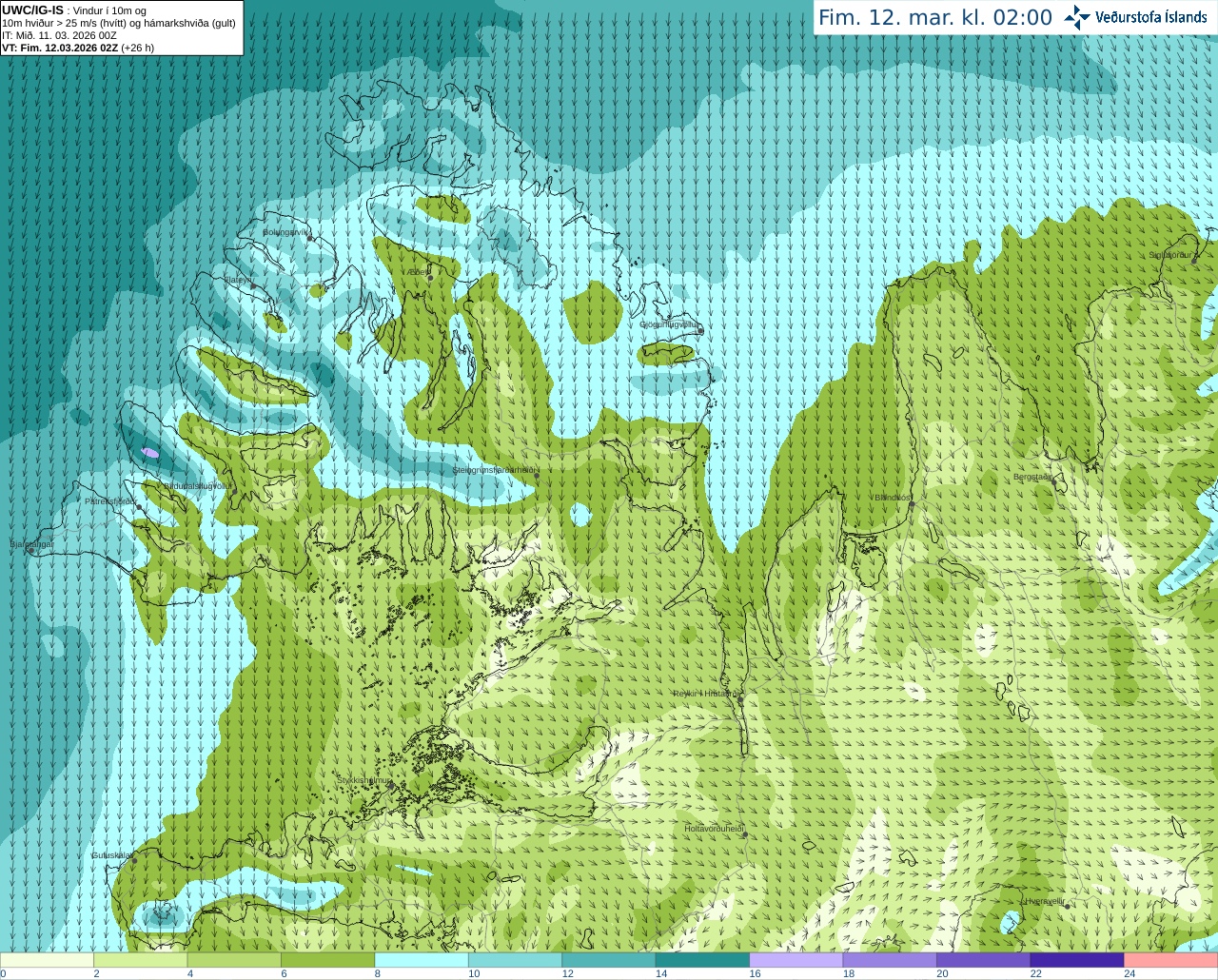
Task: Click the pink legend swatch above 24 m/s
Action: tap(1171, 960)
